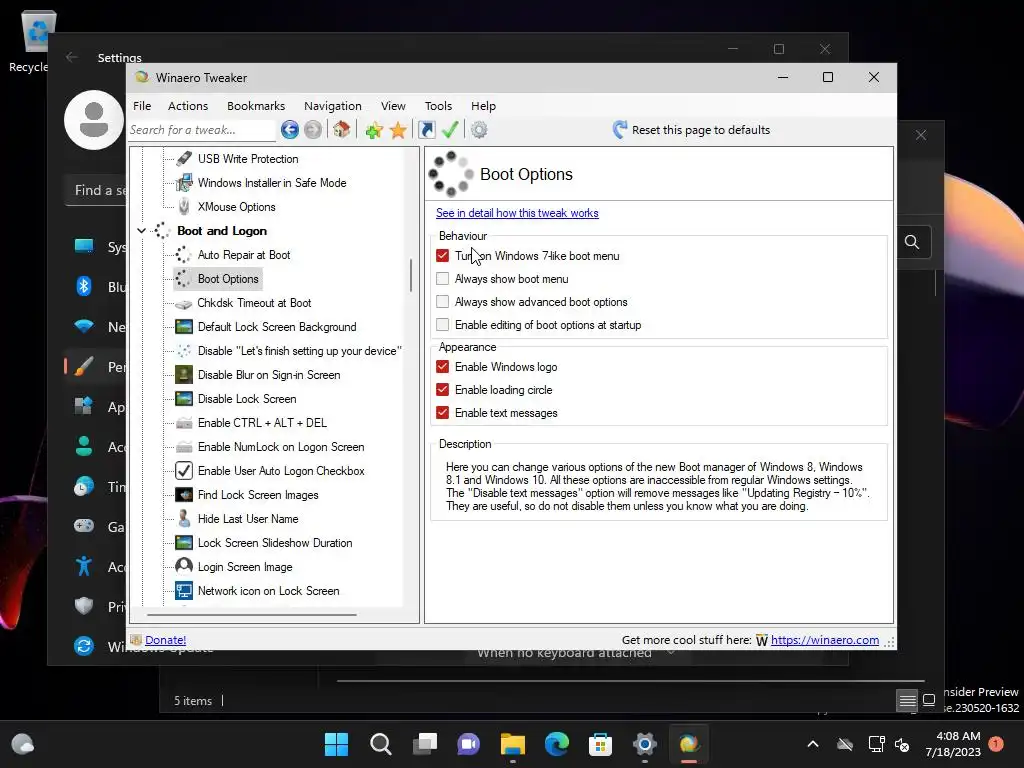Click the Donate! link
The width and height of the screenshot is (1024, 768).
coord(165,640)
